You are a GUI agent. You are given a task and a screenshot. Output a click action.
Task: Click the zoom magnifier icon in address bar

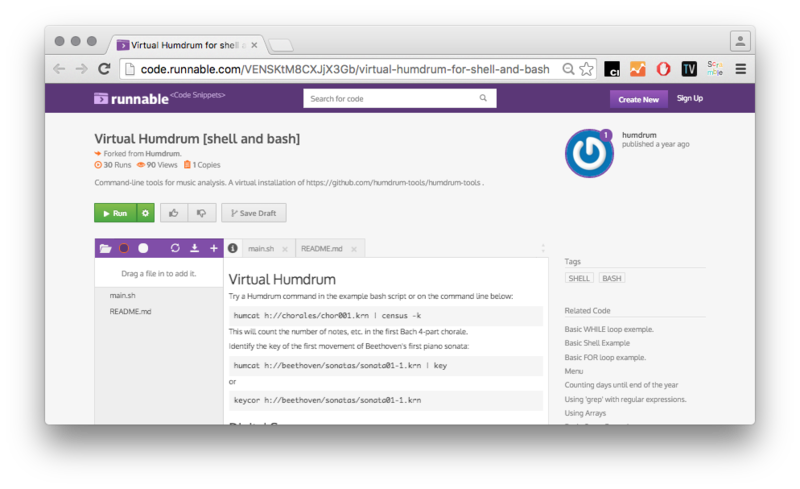coord(568,69)
